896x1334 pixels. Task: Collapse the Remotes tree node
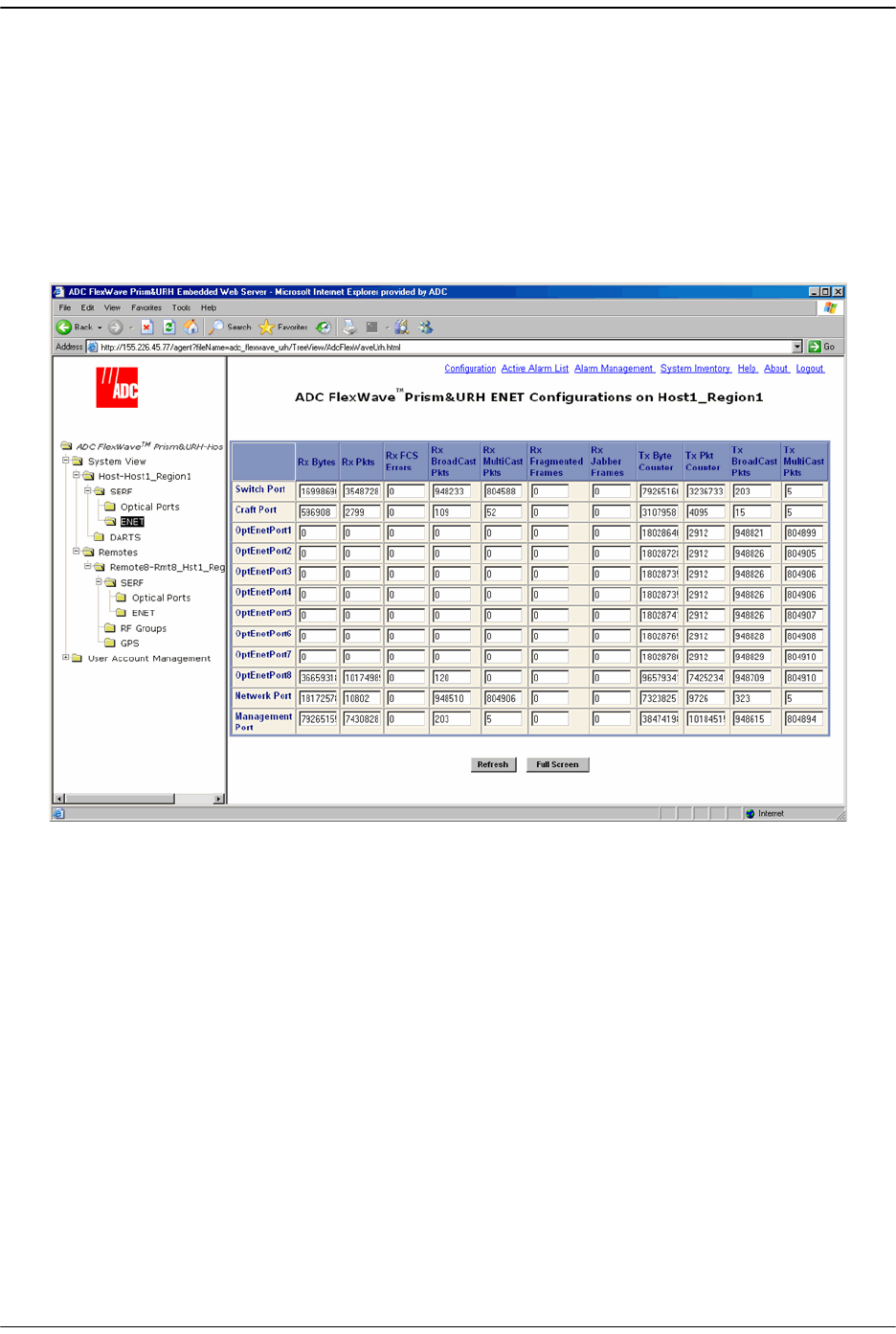click(77, 552)
